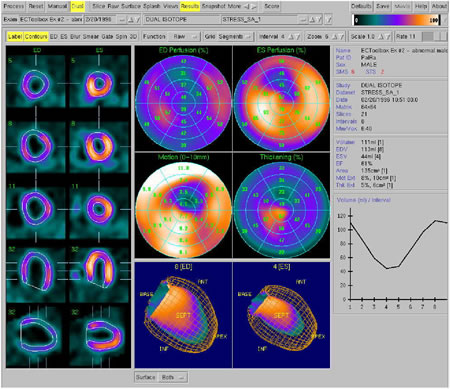Click the arrow button right of the color bar
Screen dimensions: 450x389
[x=445, y=20]
